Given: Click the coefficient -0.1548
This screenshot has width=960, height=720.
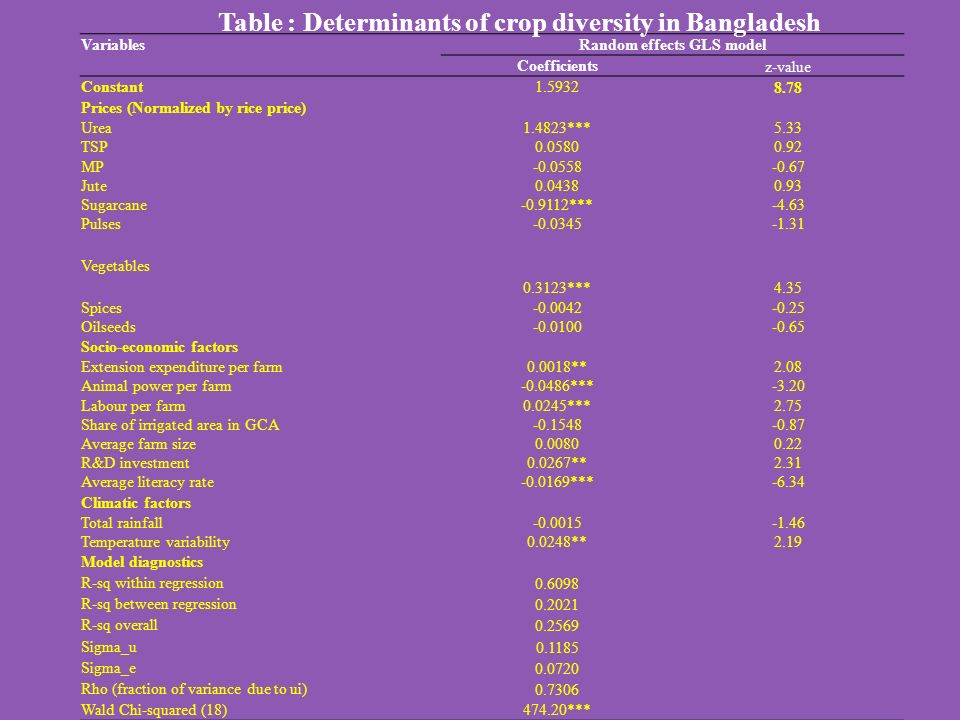Looking at the screenshot, I should pyautogui.click(x=557, y=424).
